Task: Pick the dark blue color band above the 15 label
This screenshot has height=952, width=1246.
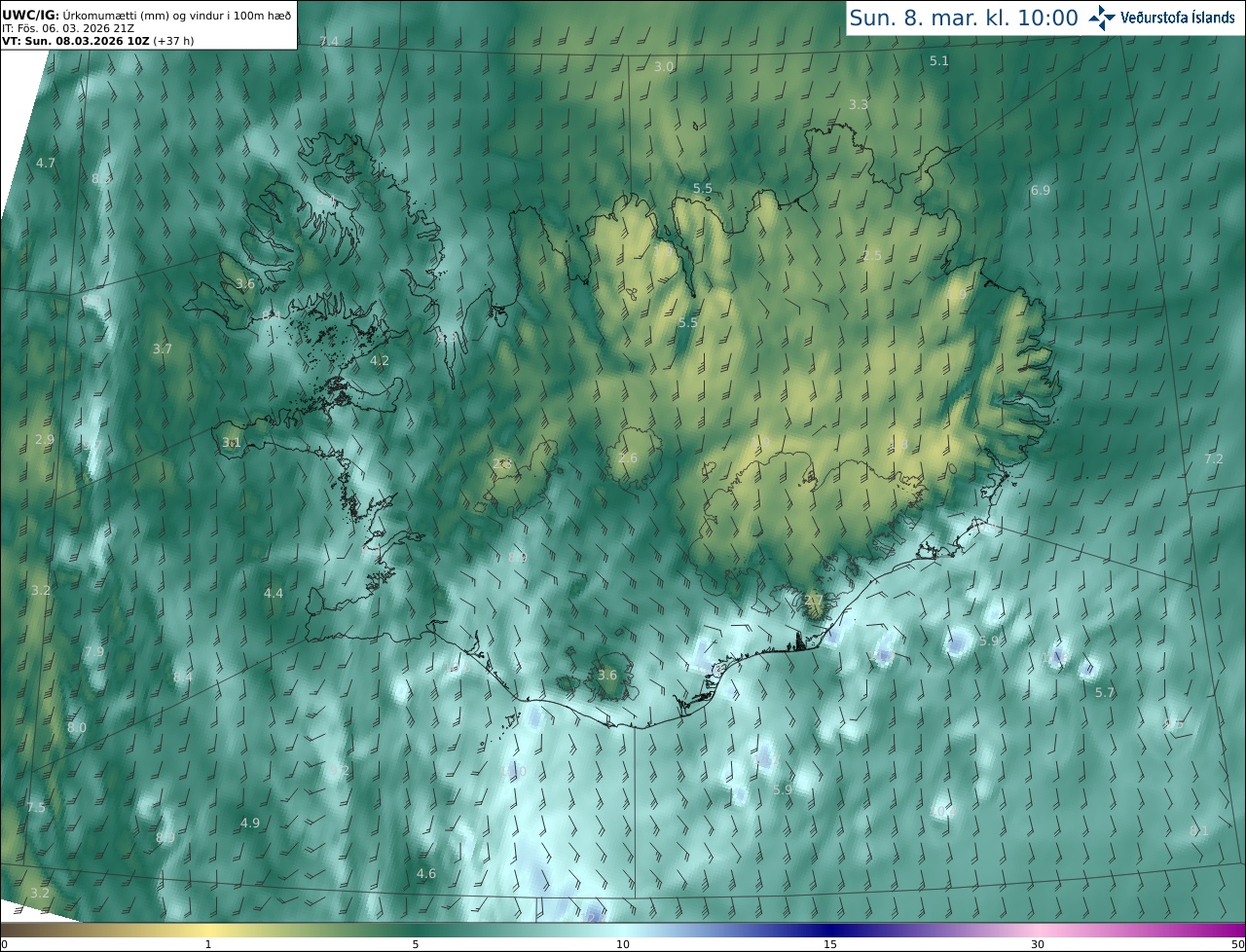Action: click(830, 930)
